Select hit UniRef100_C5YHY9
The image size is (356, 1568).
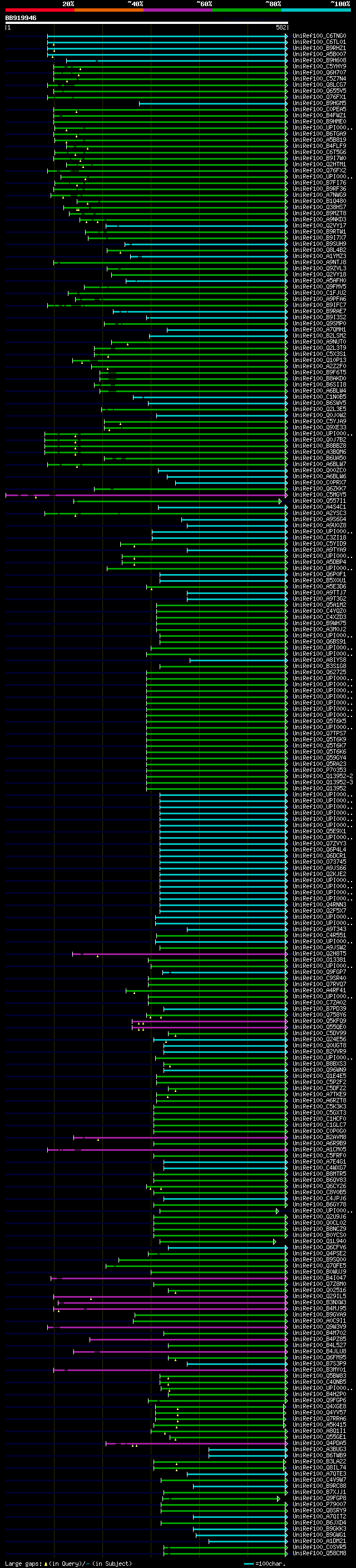click(319, 66)
